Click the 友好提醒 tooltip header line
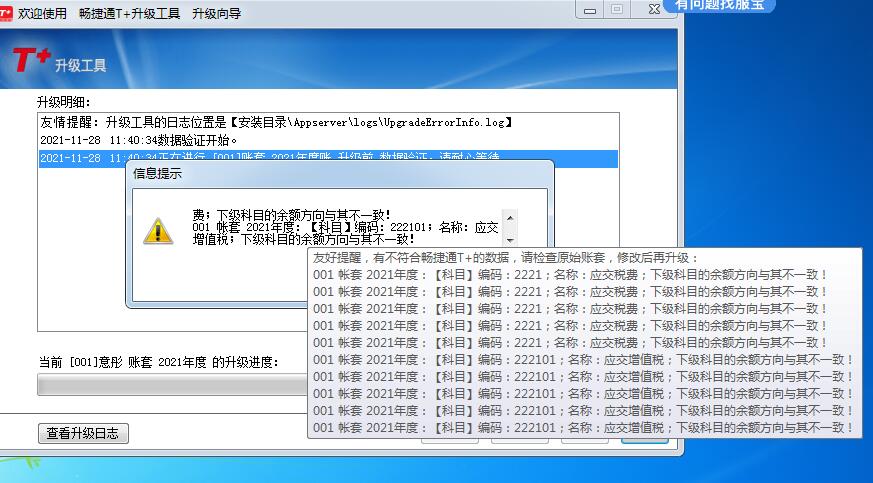 tap(506, 258)
